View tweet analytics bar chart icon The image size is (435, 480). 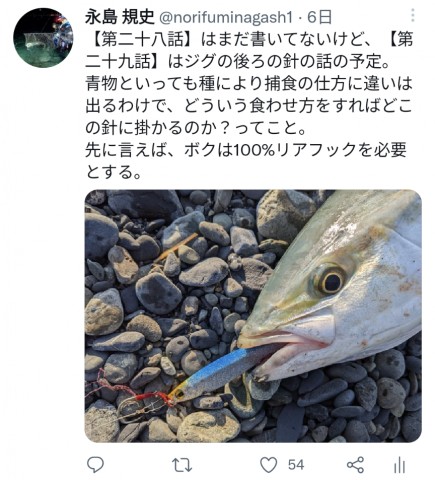pos(399,465)
